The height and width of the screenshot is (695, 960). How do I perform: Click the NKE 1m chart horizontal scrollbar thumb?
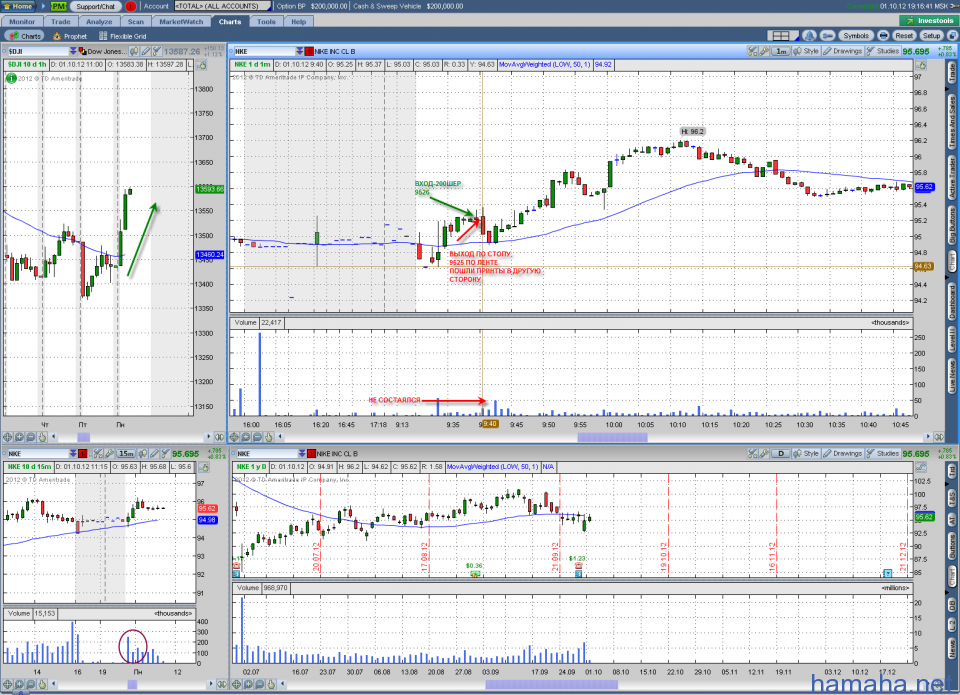pyautogui.click(x=612, y=437)
